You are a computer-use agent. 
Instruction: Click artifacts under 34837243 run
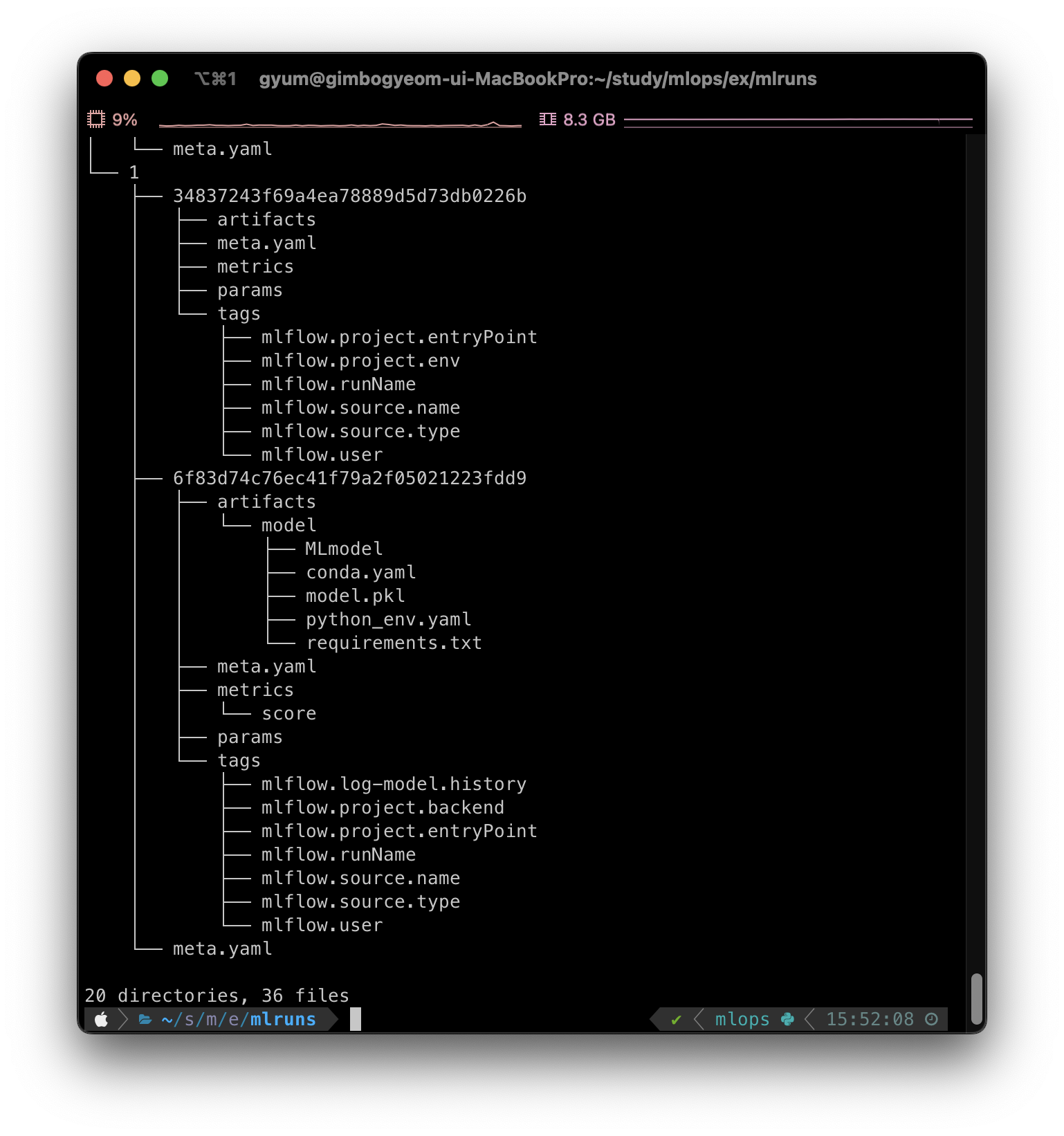coord(267,219)
